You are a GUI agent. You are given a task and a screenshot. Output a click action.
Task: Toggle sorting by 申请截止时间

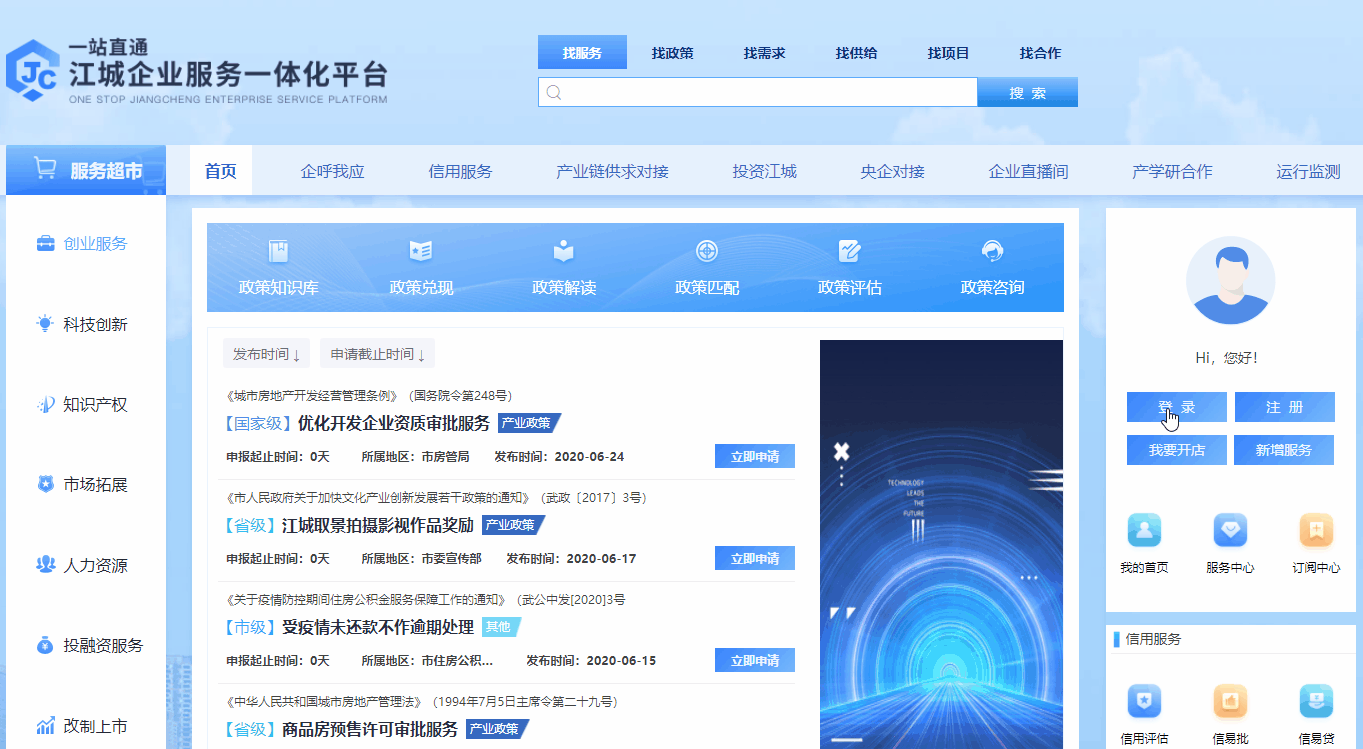click(x=376, y=353)
